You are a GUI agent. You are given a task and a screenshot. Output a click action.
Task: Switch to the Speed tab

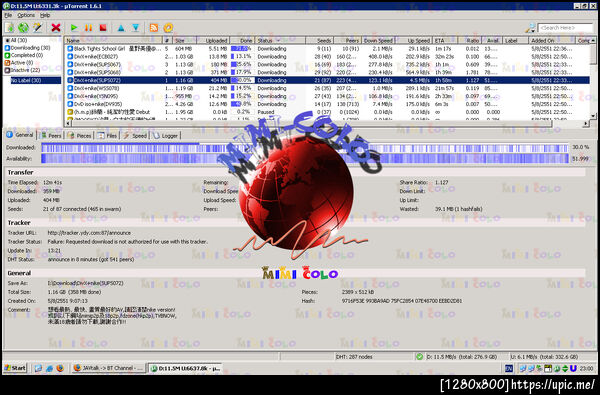click(135, 135)
